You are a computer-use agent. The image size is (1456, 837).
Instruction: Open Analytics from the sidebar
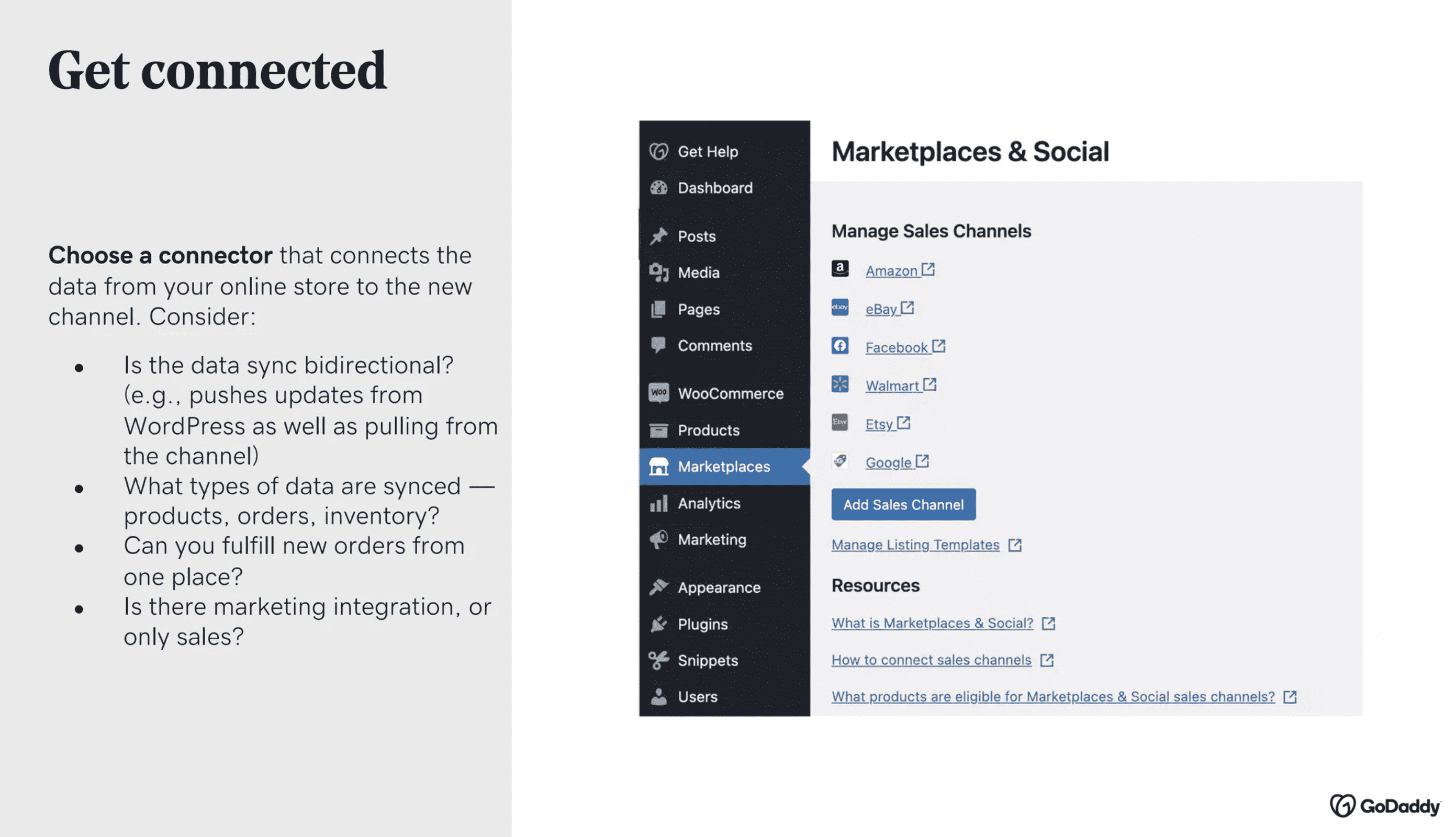724,503
